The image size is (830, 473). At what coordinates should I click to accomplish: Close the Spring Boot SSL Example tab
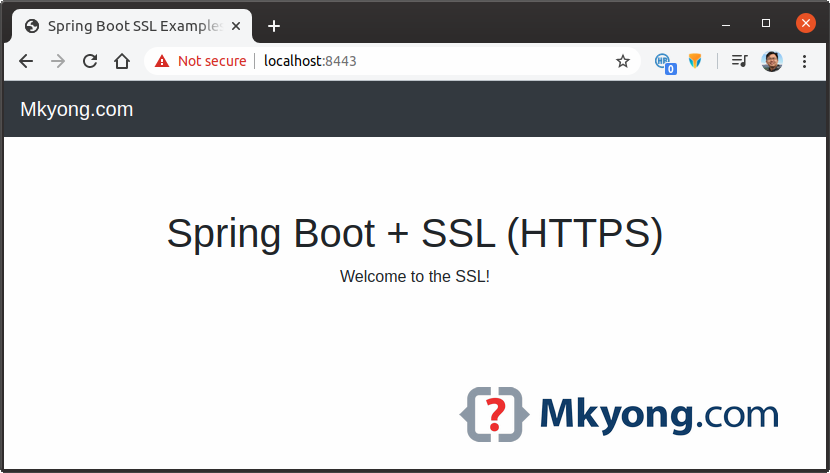tap(236, 26)
